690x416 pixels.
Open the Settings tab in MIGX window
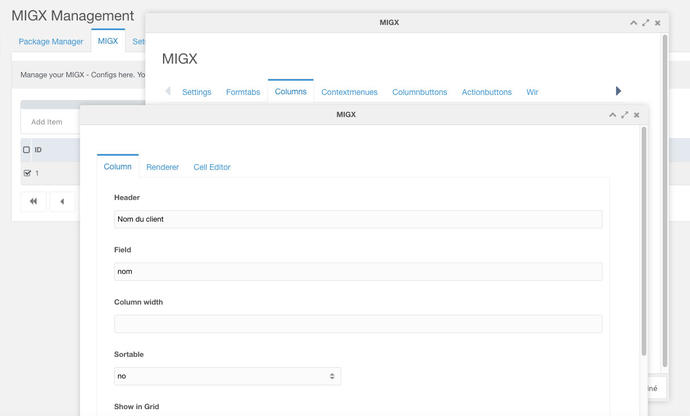(197, 92)
